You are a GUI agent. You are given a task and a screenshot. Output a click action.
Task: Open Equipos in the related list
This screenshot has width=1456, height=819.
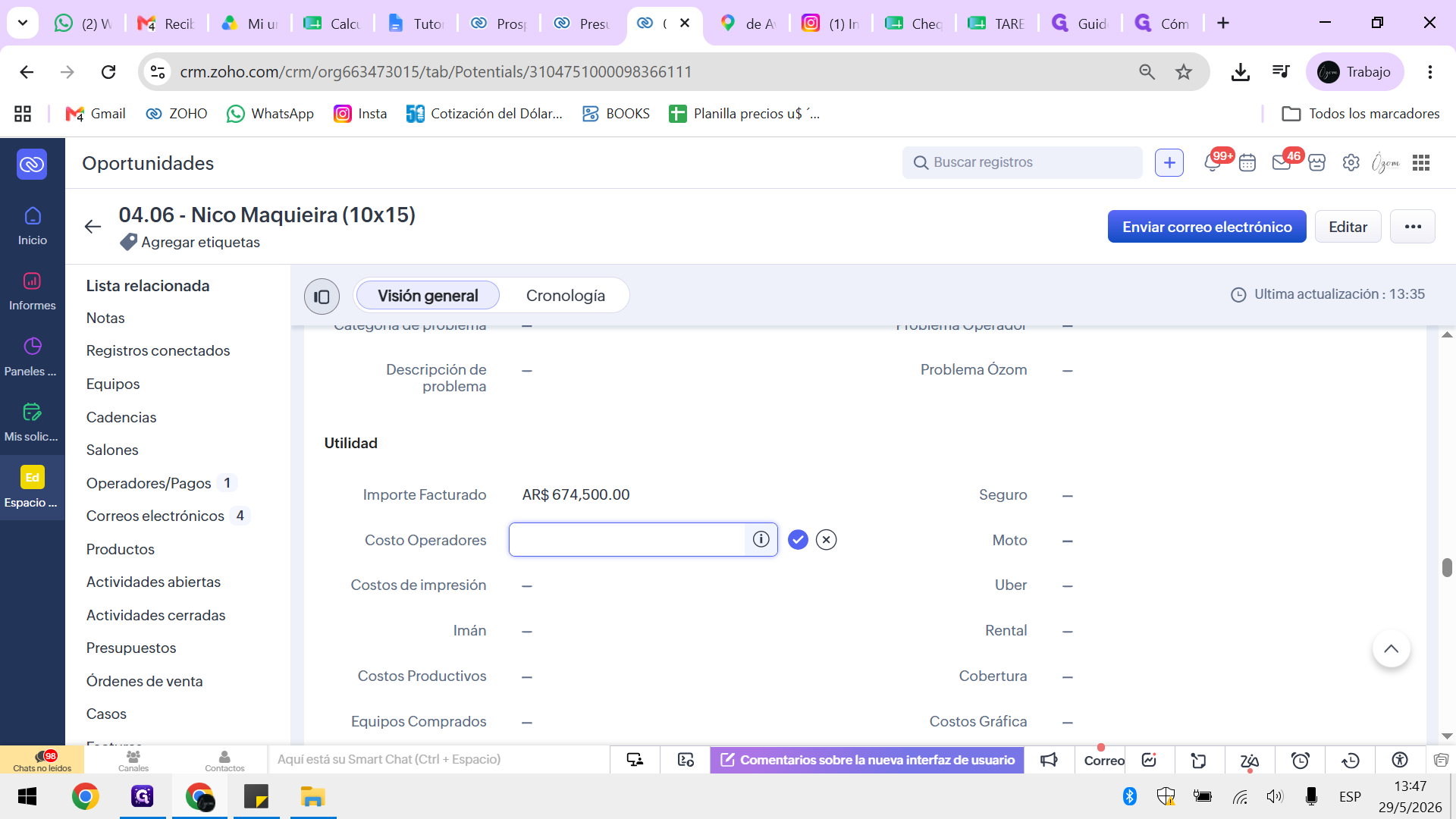point(113,384)
